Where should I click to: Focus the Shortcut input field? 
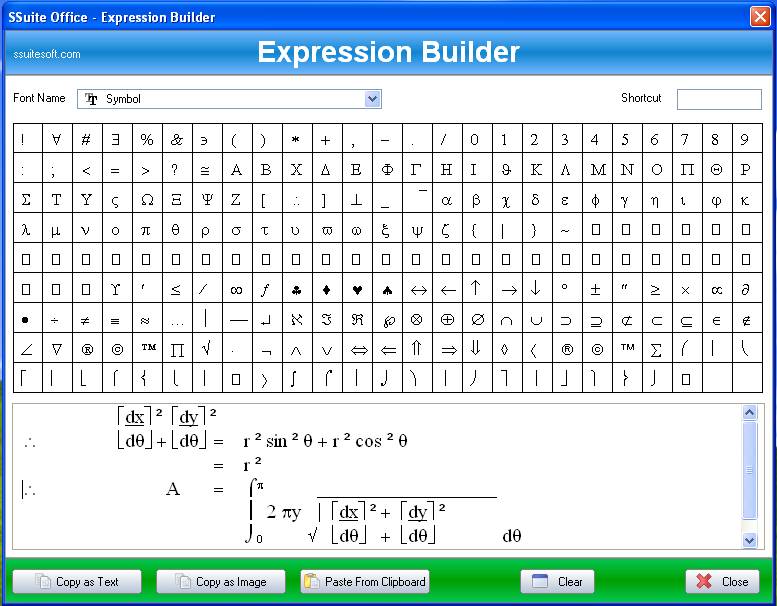[x=718, y=99]
